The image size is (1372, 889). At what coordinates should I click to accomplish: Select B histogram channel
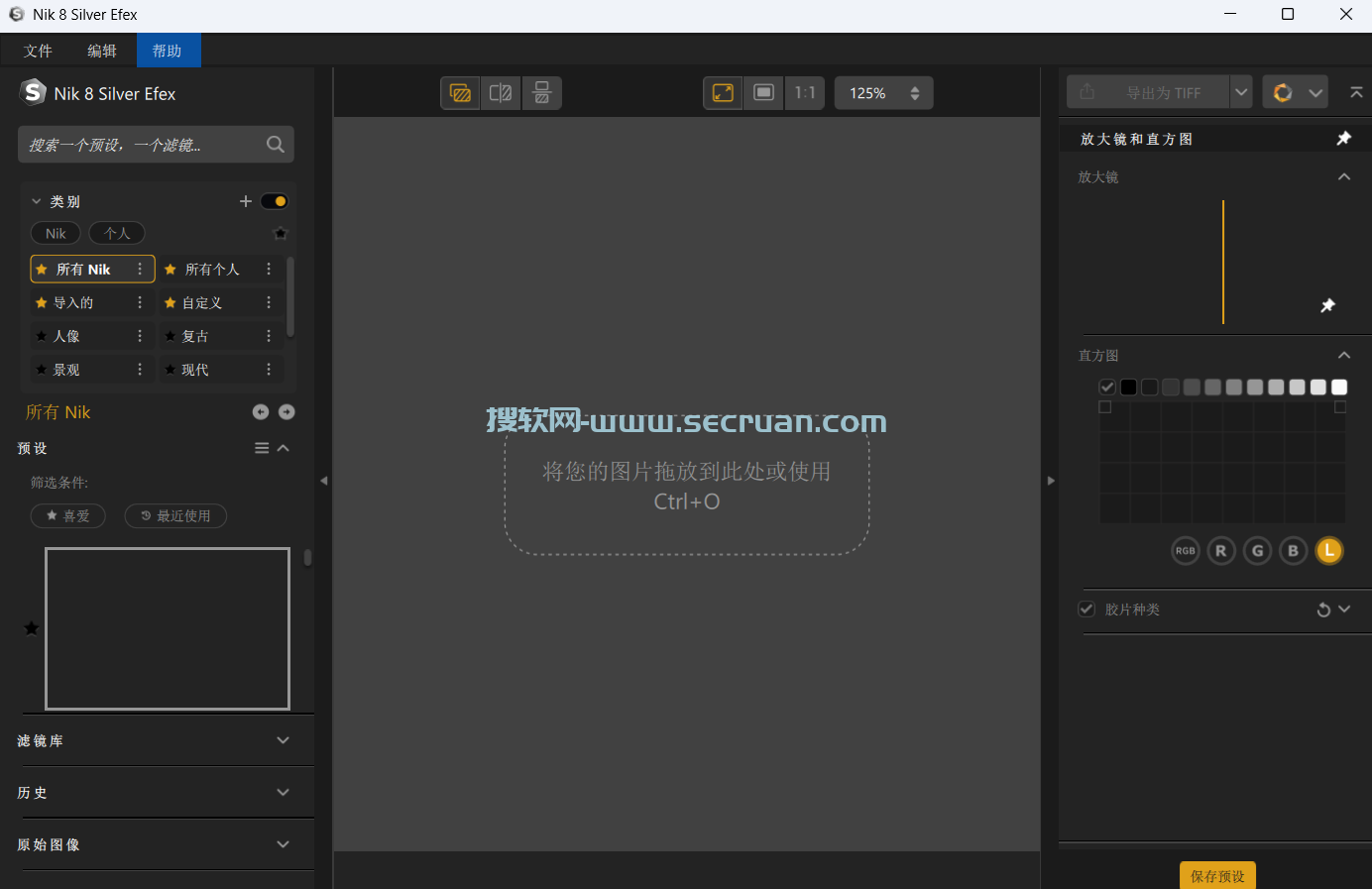pyautogui.click(x=1293, y=551)
